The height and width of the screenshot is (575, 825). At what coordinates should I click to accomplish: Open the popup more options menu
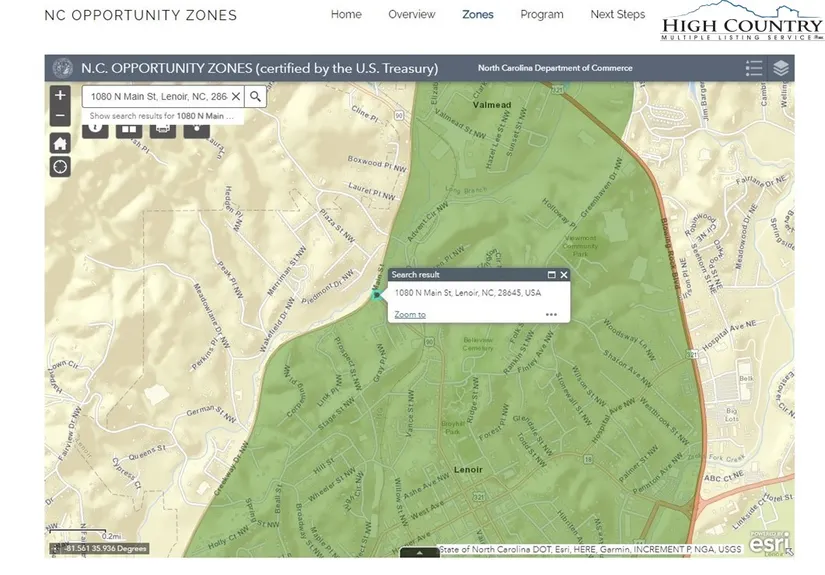[551, 314]
